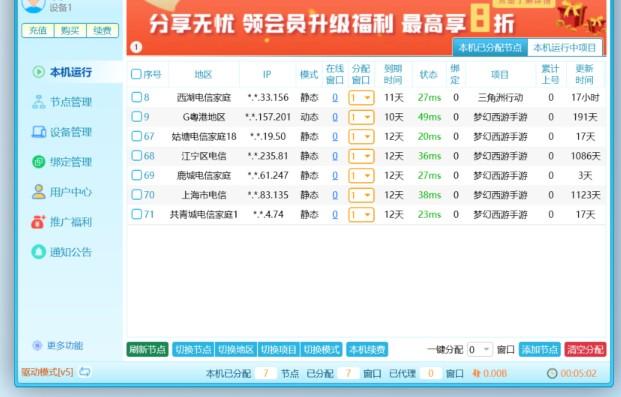
Task: Open 绑定管理 sidebar entry
Action: pos(62,162)
